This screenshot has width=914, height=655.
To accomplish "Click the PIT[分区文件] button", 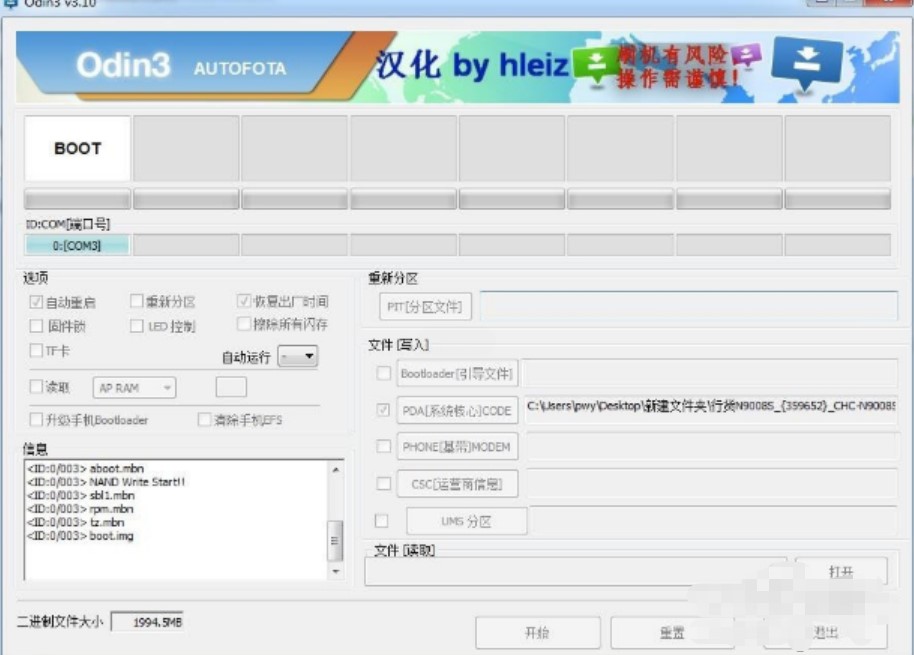I will tap(425, 307).
